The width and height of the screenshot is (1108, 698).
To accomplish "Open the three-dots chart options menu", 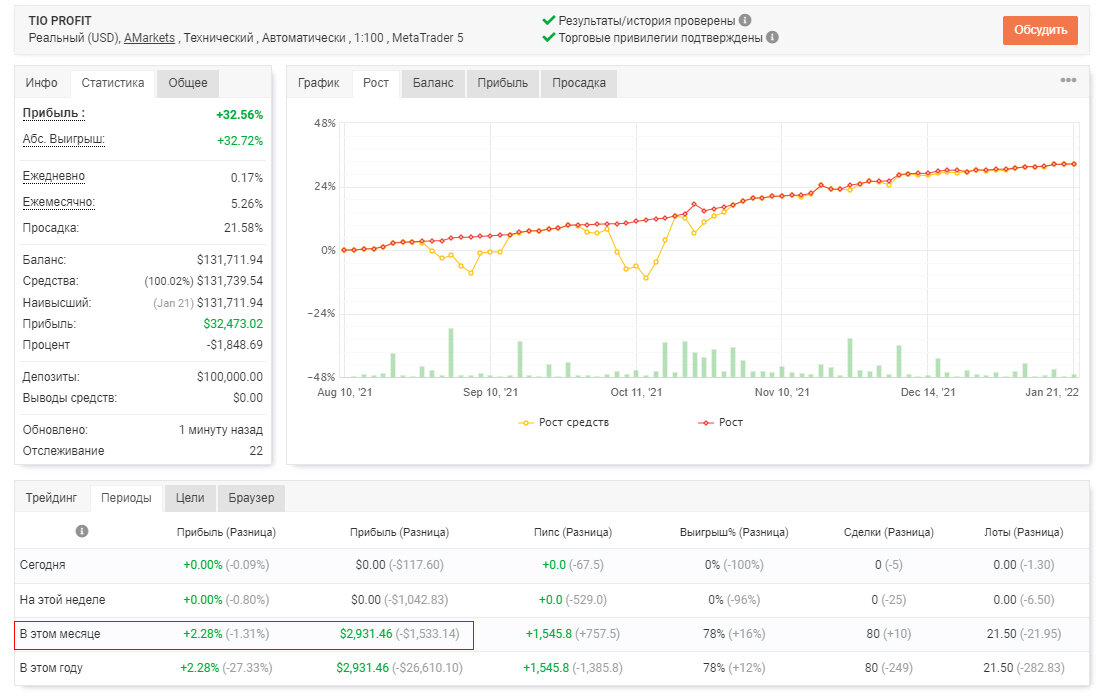I will [1068, 81].
